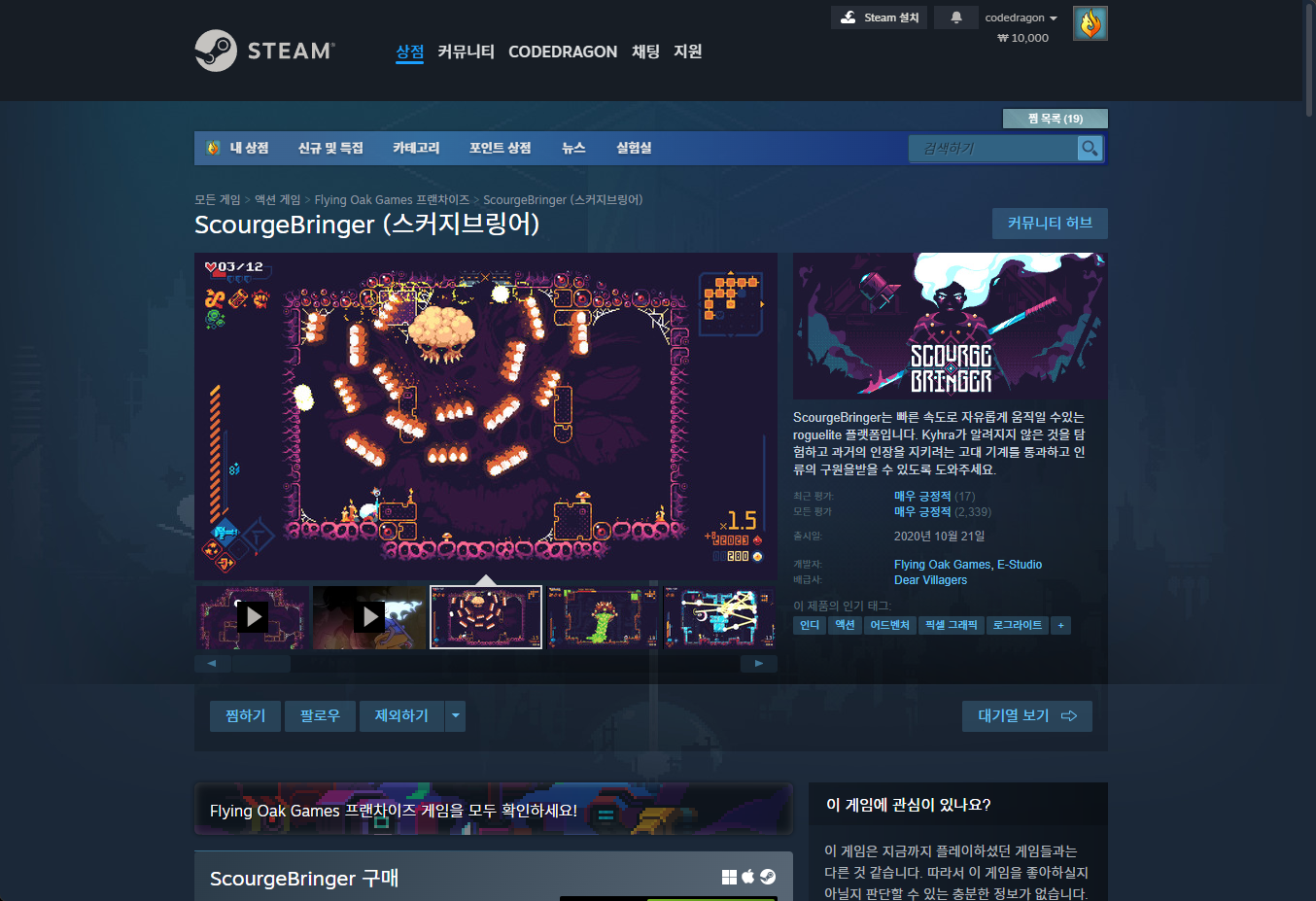Click the 모든 게임 breadcrumb link
Image resolution: width=1316 pixels, height=901 pixels.
[x=218, y=199]
